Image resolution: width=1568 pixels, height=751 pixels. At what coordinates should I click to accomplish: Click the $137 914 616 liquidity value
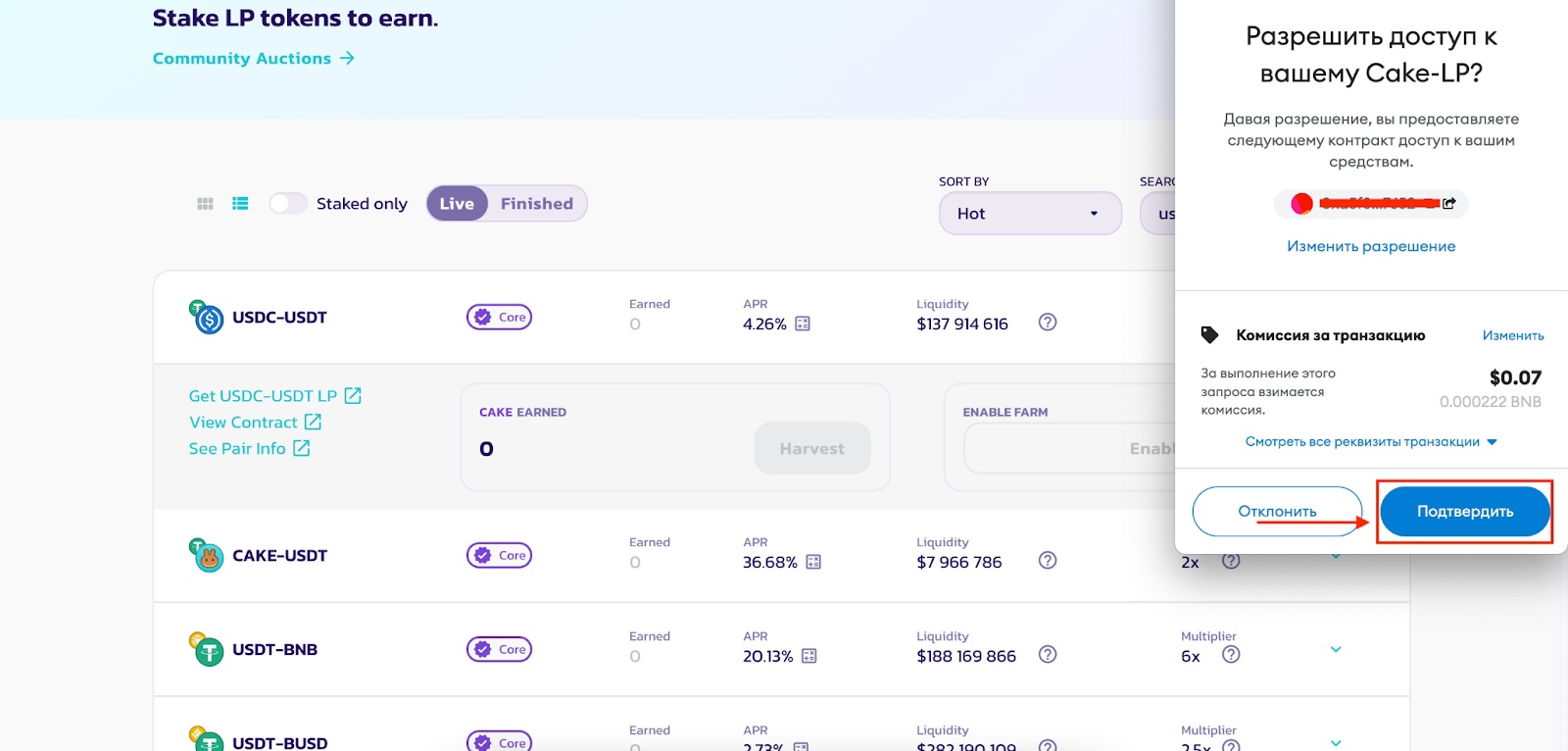coord(962,324)
